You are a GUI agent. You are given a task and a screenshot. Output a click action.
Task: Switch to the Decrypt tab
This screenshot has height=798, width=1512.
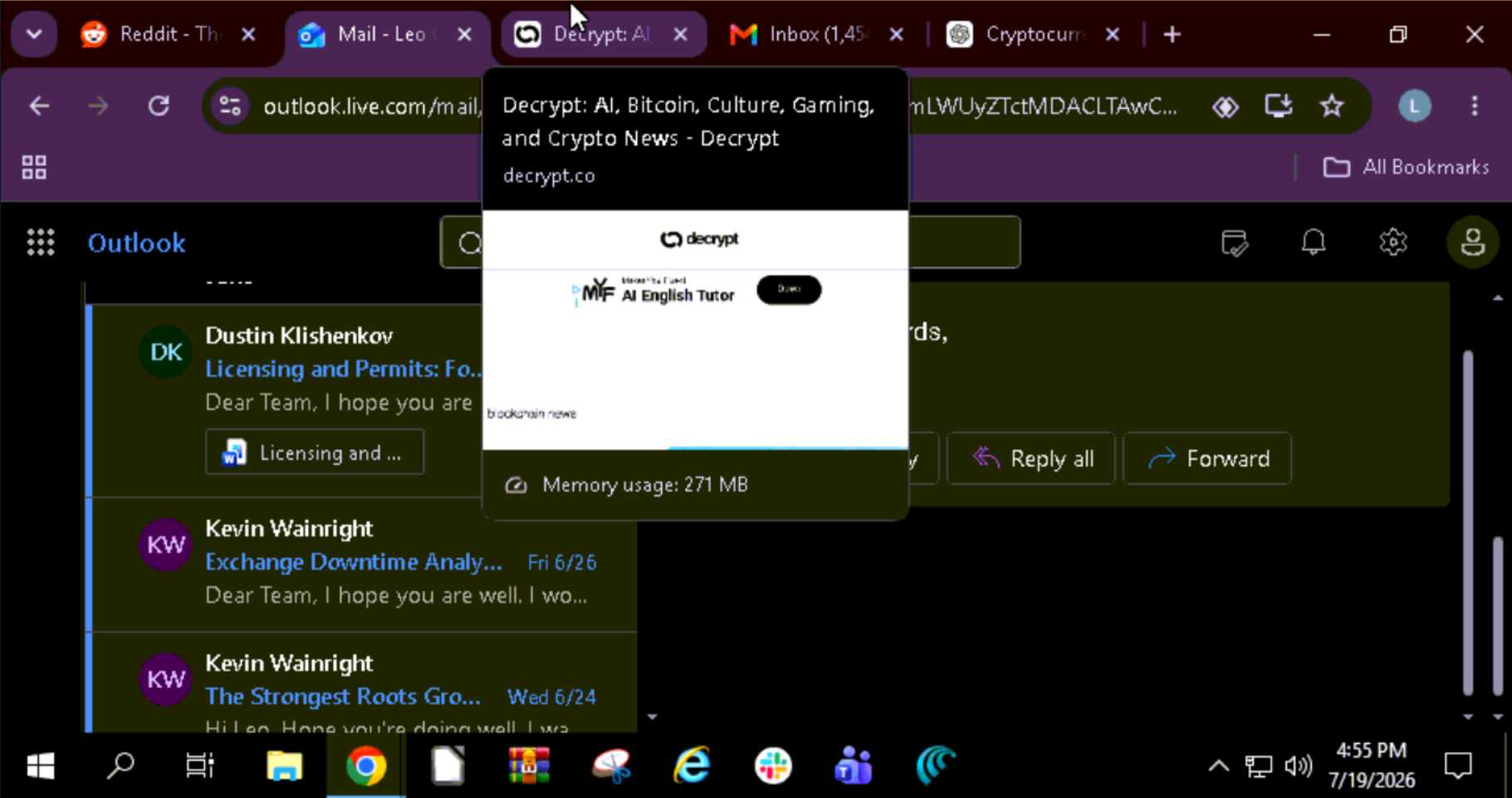[x=603, y=35]
